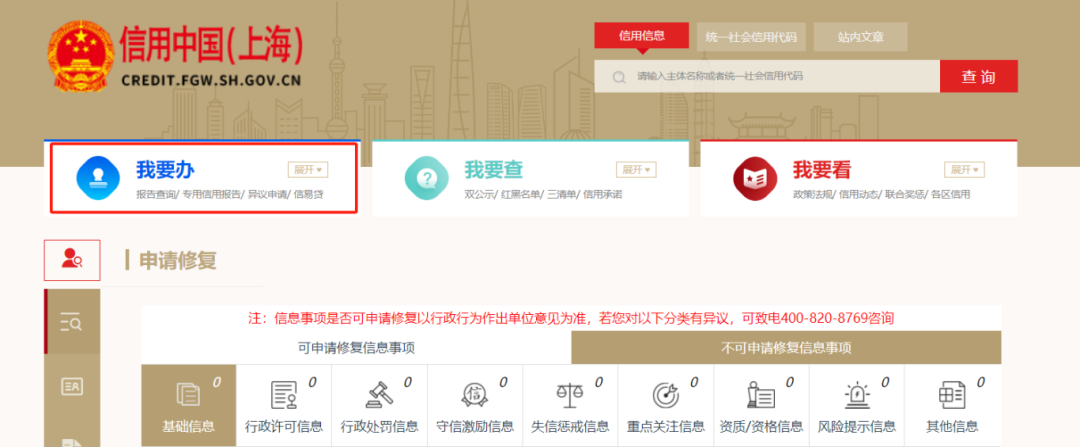Click the 基础信息 label
1080x447 pixels.
[x=189, y=426]
